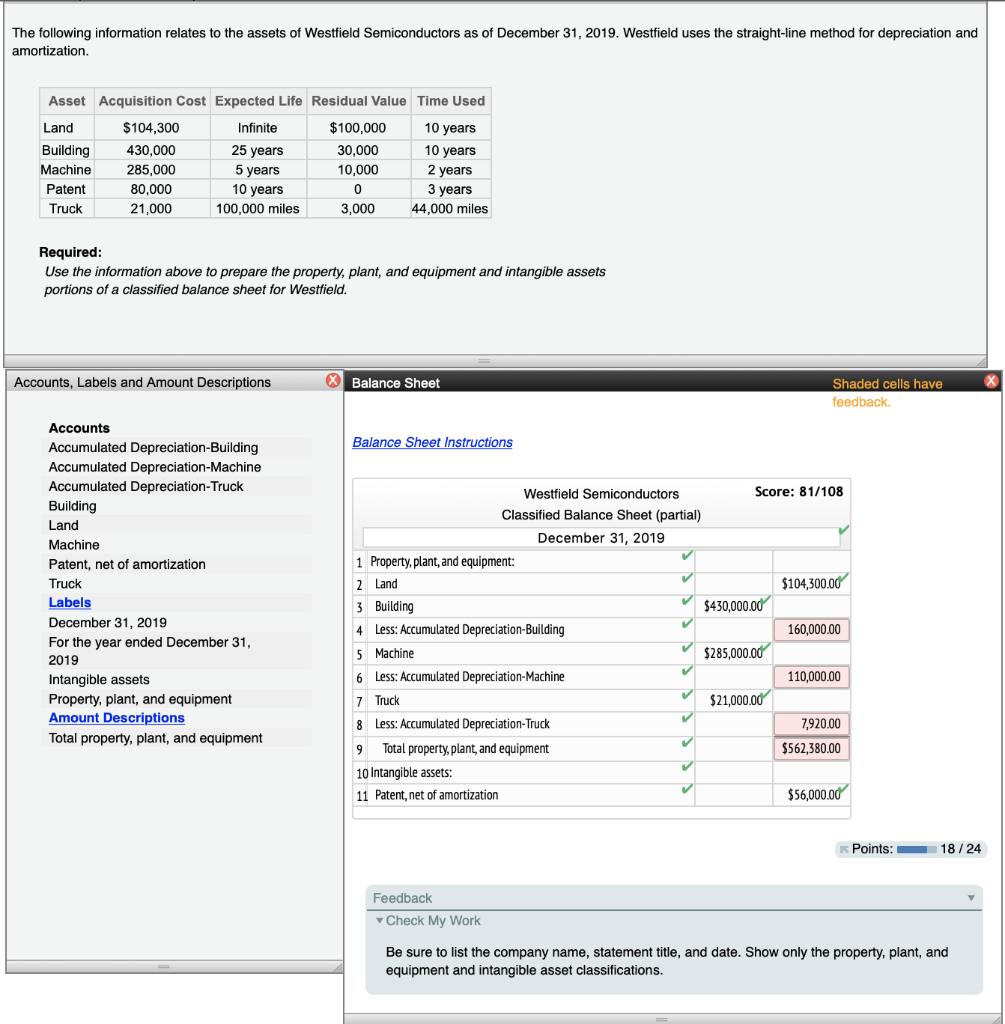The width and height of the screenshot is (1005, 1024).
Task: Select the $104,300.00 Land amount cell
Action: (811, 584)
